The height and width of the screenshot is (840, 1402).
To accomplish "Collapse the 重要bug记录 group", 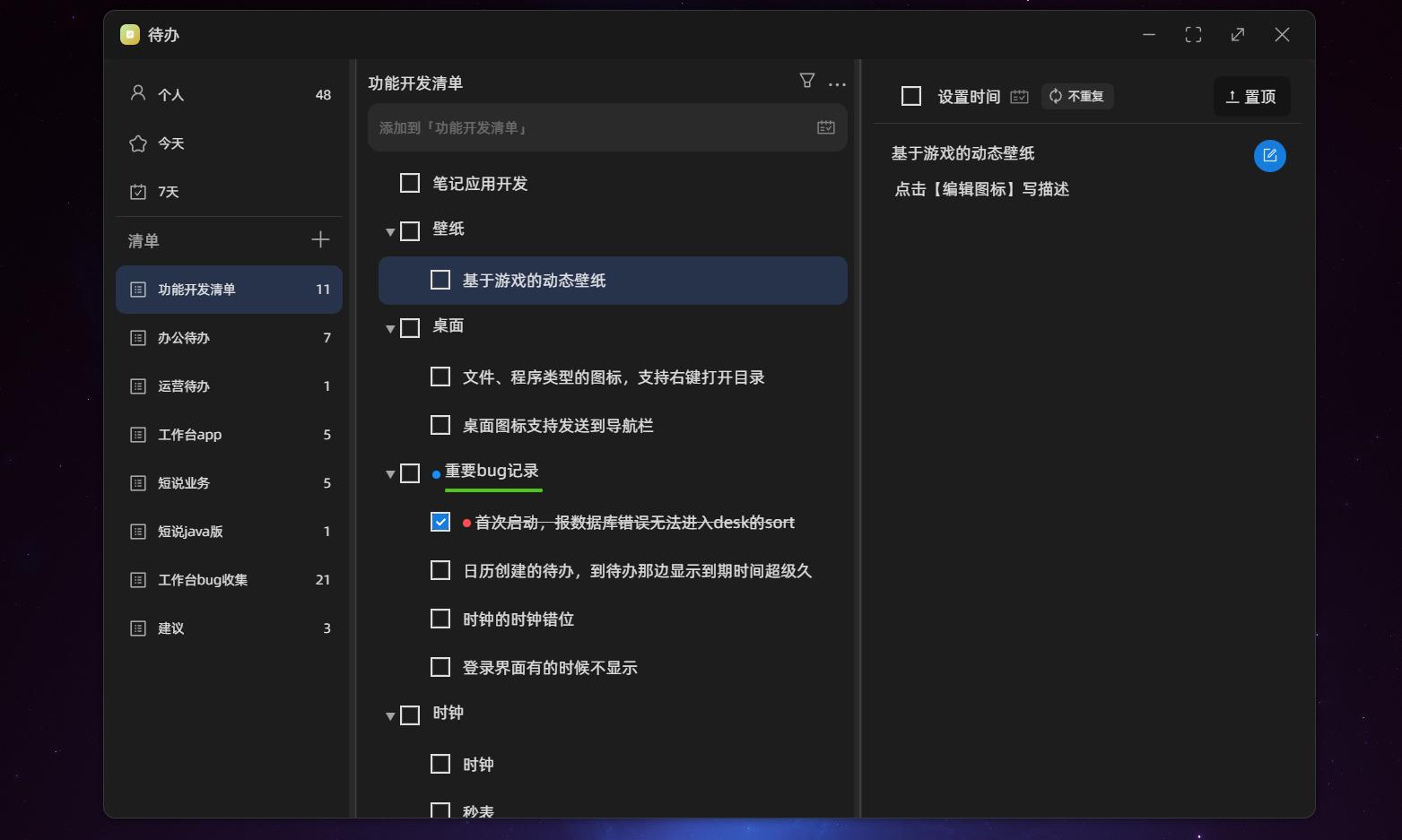I will click(x=389, y=472).
